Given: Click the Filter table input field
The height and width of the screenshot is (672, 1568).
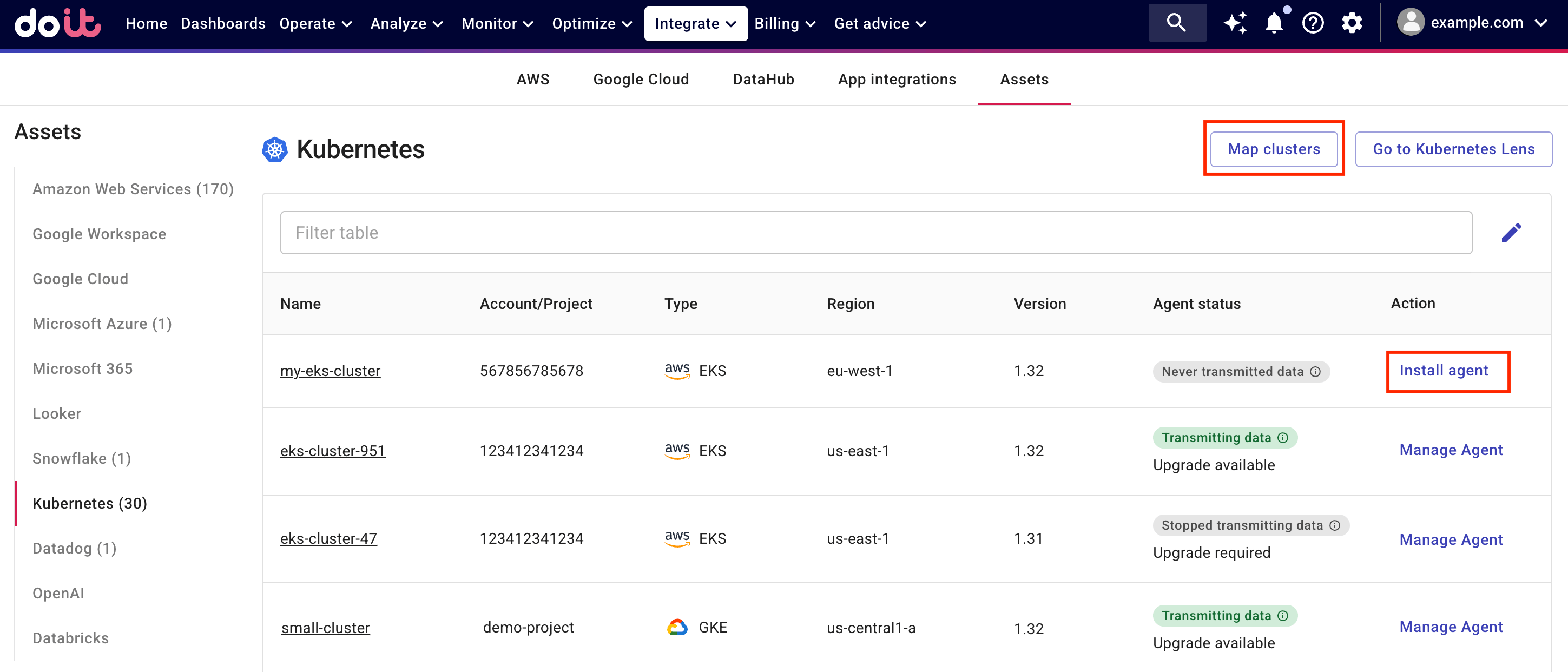Looking at the screenshot, I should tap(875, 233).
